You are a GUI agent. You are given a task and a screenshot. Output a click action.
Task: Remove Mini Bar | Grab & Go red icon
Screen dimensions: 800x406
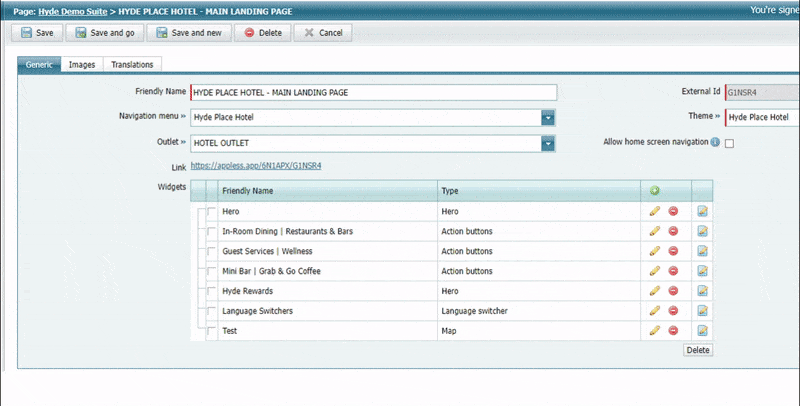(x=673, y=271)
